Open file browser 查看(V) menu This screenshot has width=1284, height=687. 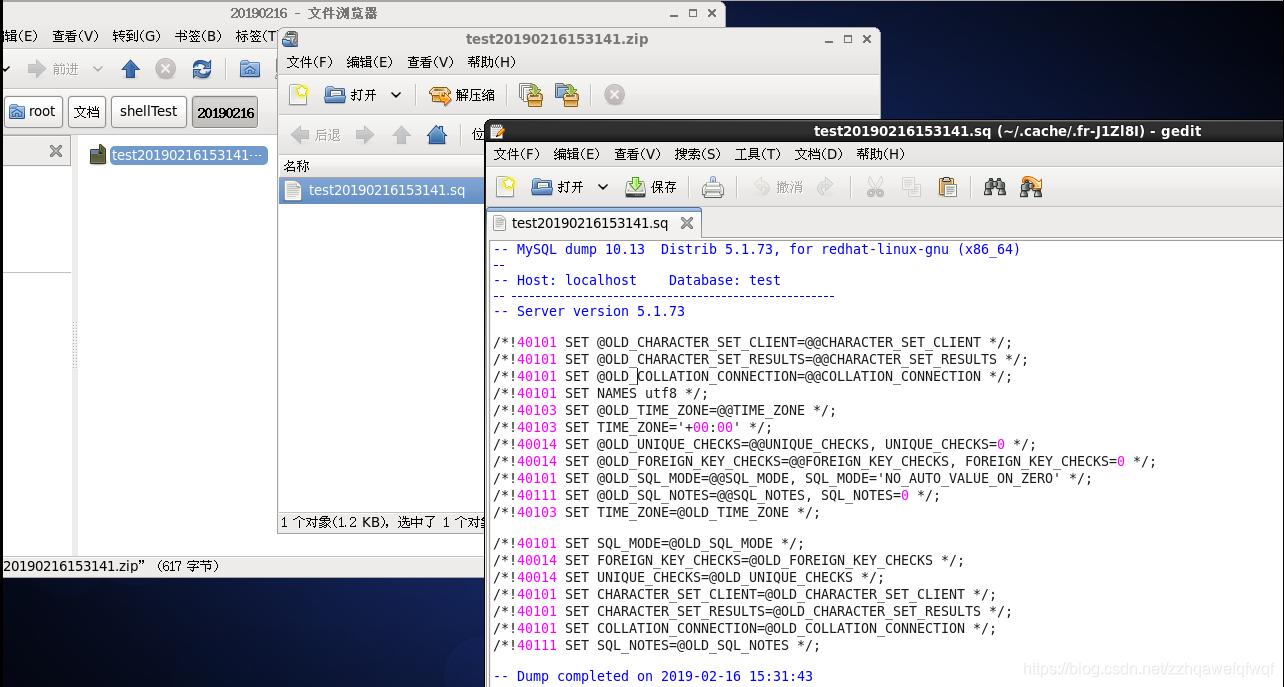pos(76,36)
